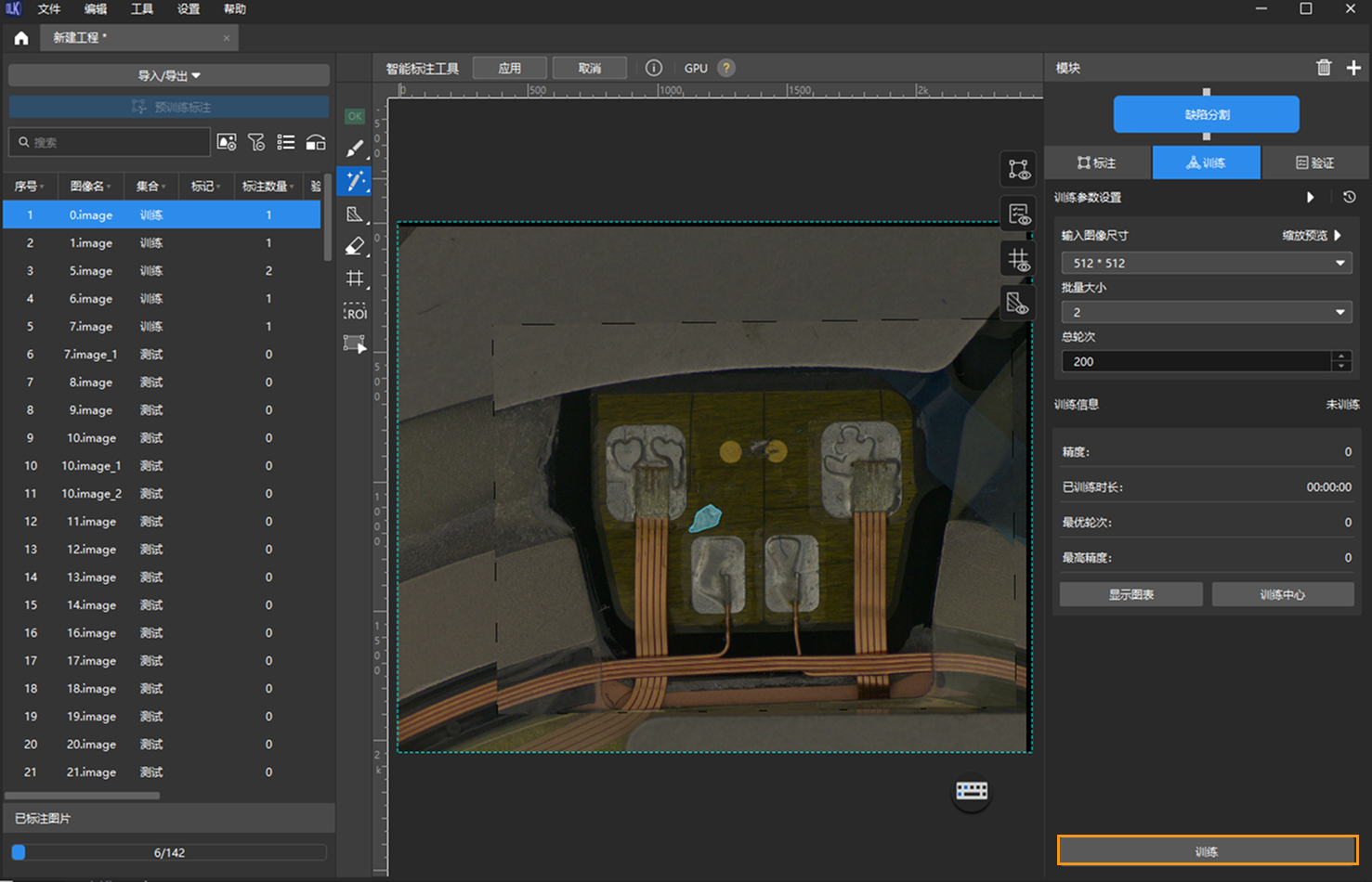Click the image list horizontal scrollbar
The height and width of the screenshot is (882, 1372).
[x=83, y=796]
